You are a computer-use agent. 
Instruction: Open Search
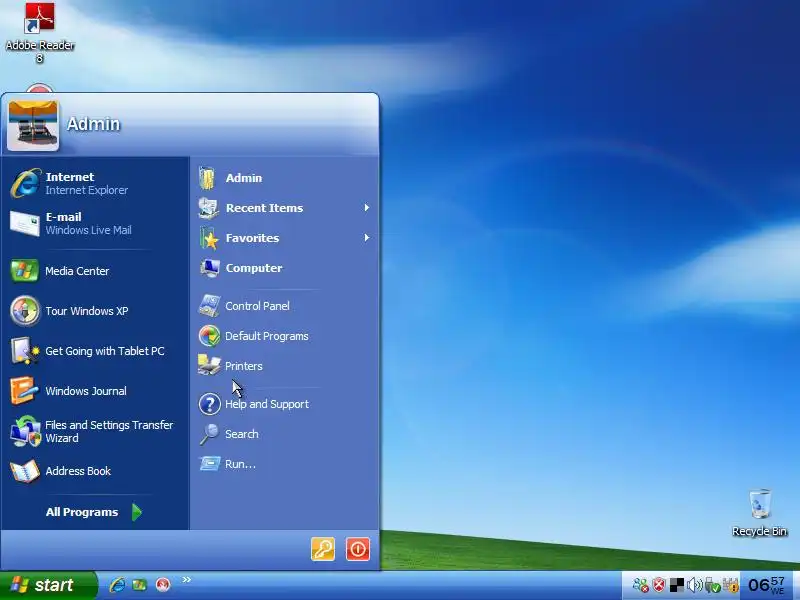point(285,434)
